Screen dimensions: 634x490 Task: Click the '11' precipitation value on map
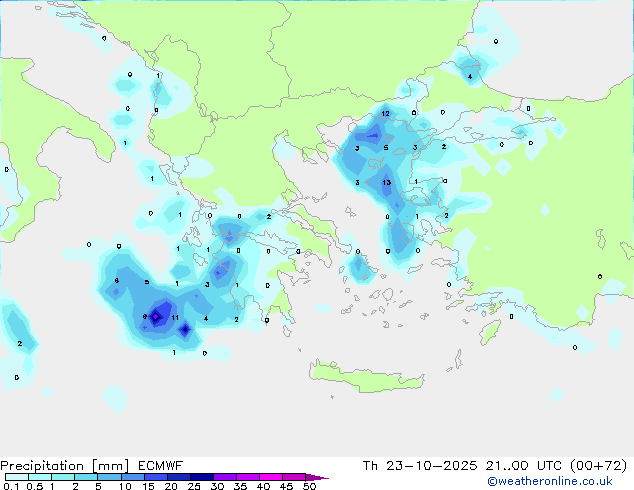click(175, 318)
